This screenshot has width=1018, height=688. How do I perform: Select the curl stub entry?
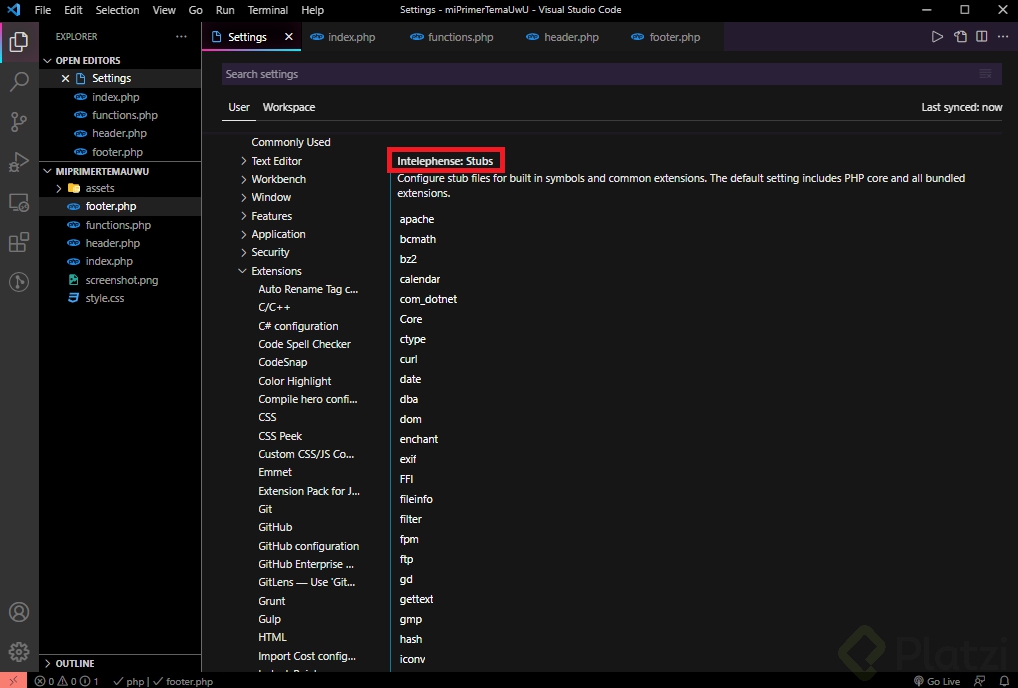(408, 359)
